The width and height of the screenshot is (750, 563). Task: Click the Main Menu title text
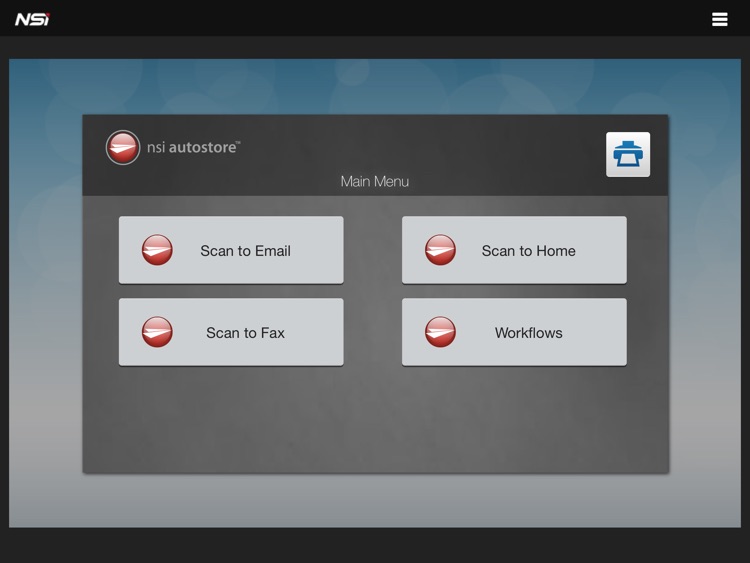[375, 181]
